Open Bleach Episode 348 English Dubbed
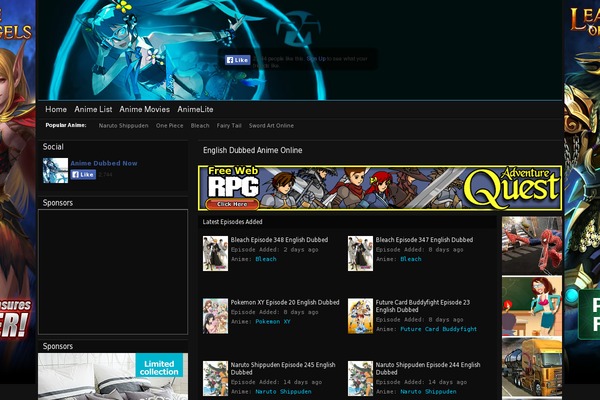The image size is (600, 400). point(279,240)
